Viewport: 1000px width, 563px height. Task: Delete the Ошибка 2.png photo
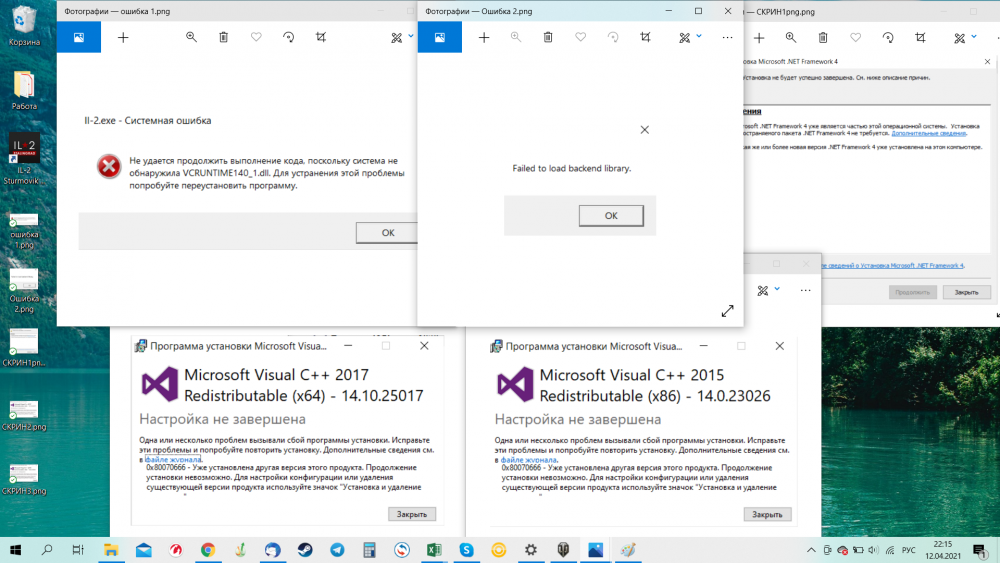point(548,38)
